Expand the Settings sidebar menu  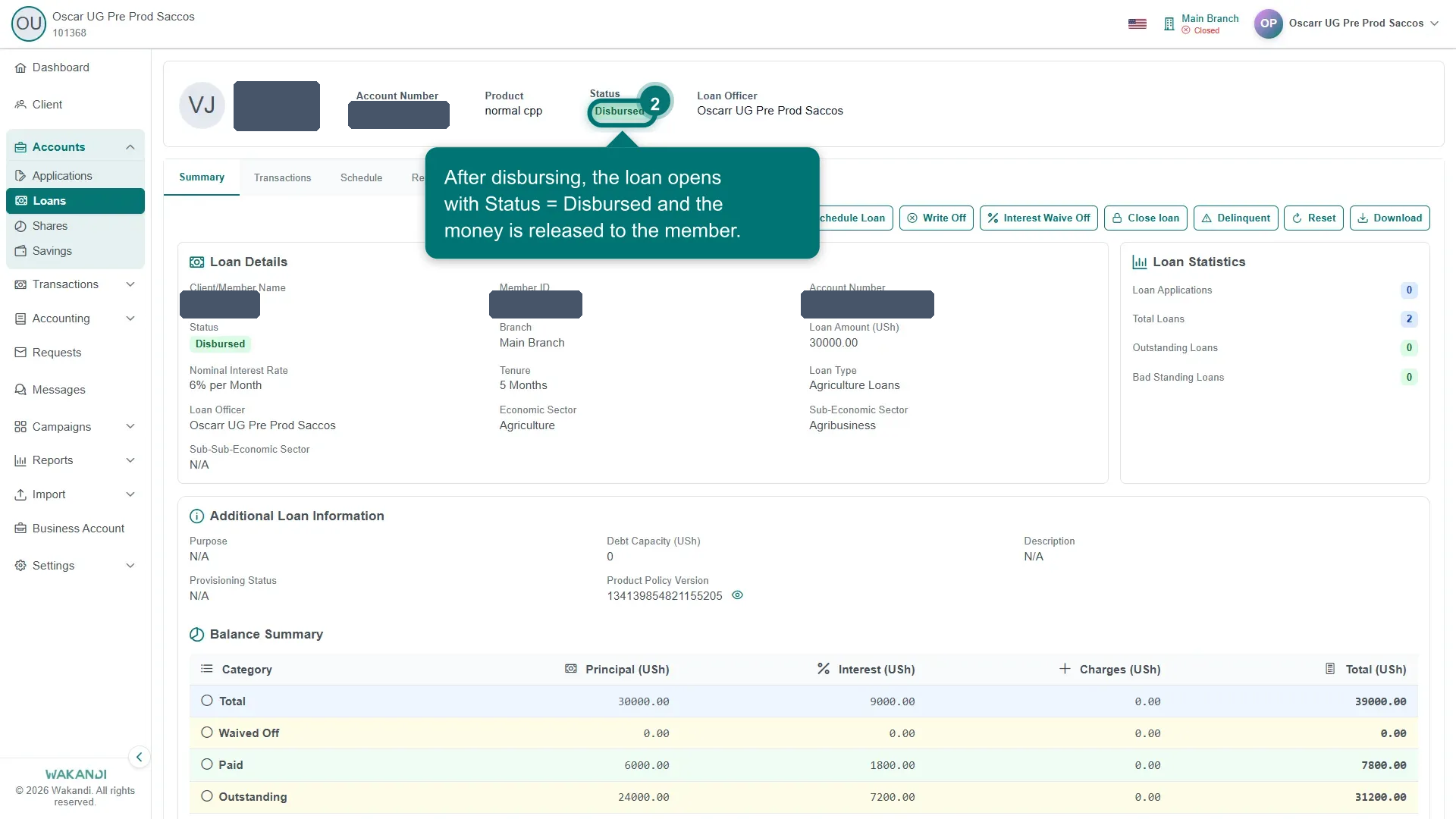tap(75, 566)
